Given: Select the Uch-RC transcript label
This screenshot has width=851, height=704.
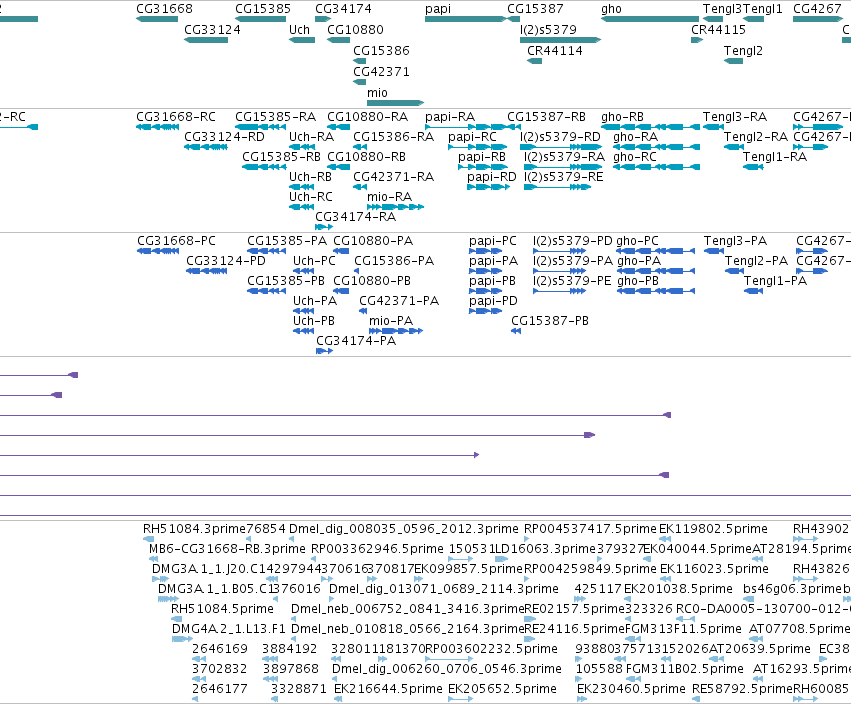Looking at the screenshot, I should (x=310, y=196).
